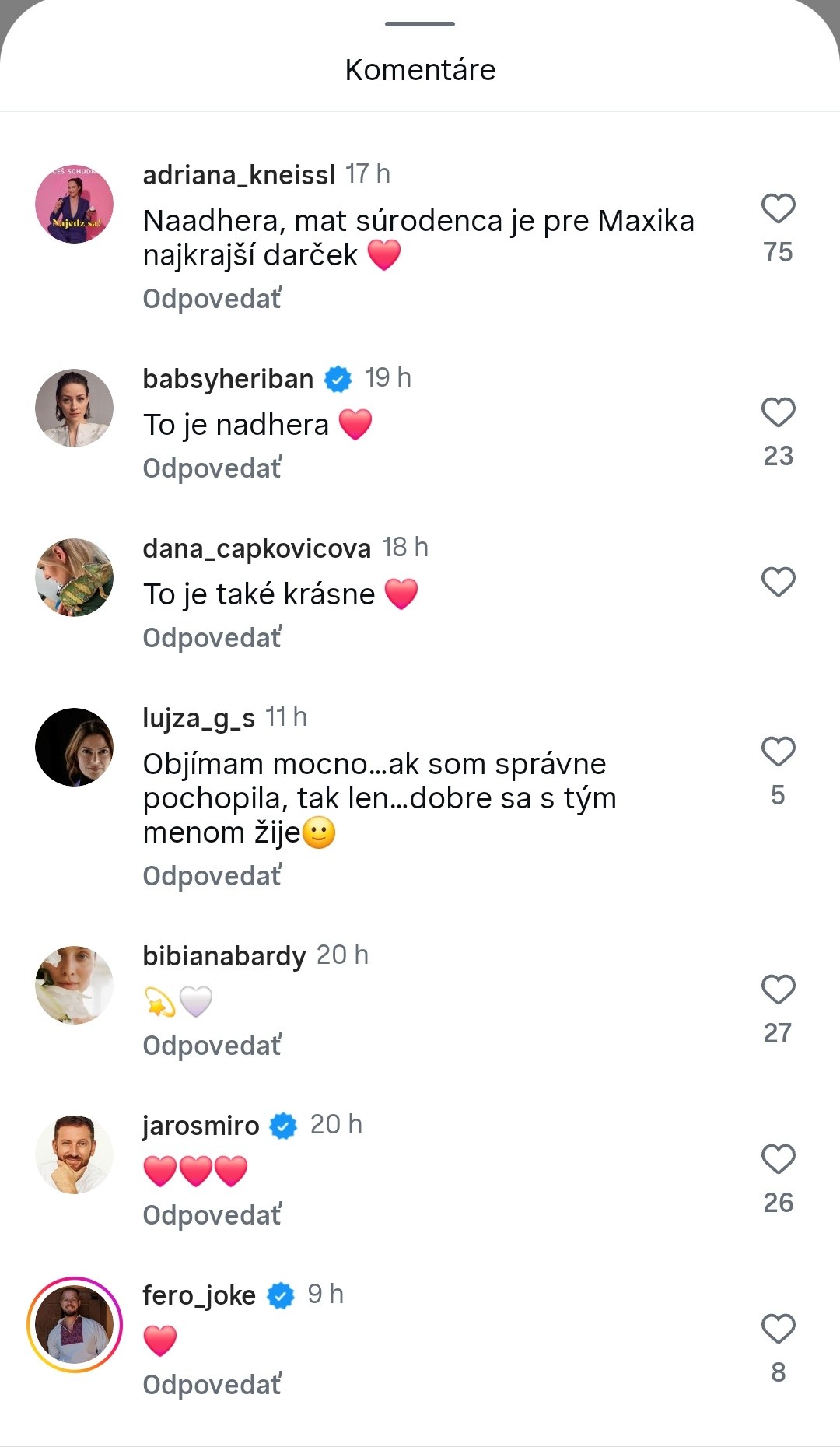Like babsyheriban's comment heart icon
The image size is (840, 1447).
point(777,413)
